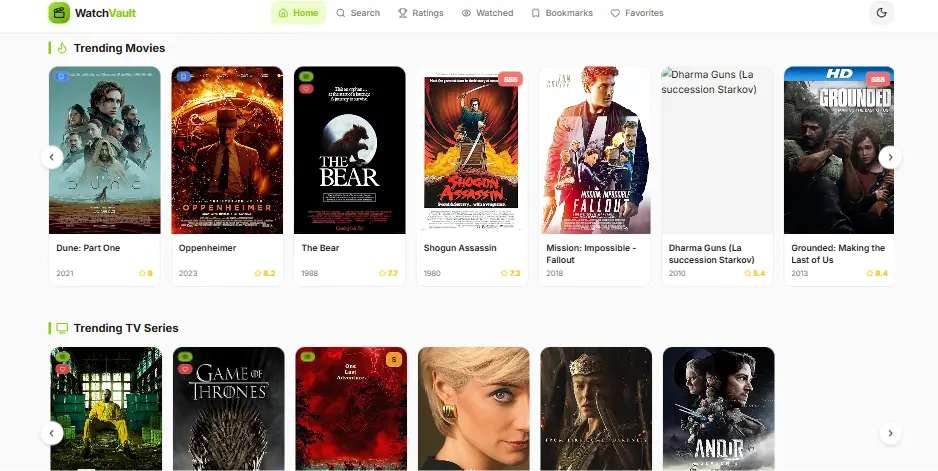Show next TV series with right arrow
The height and width of the screenshot is (471, 938).
pyautogui.click(x=890, y=433)
